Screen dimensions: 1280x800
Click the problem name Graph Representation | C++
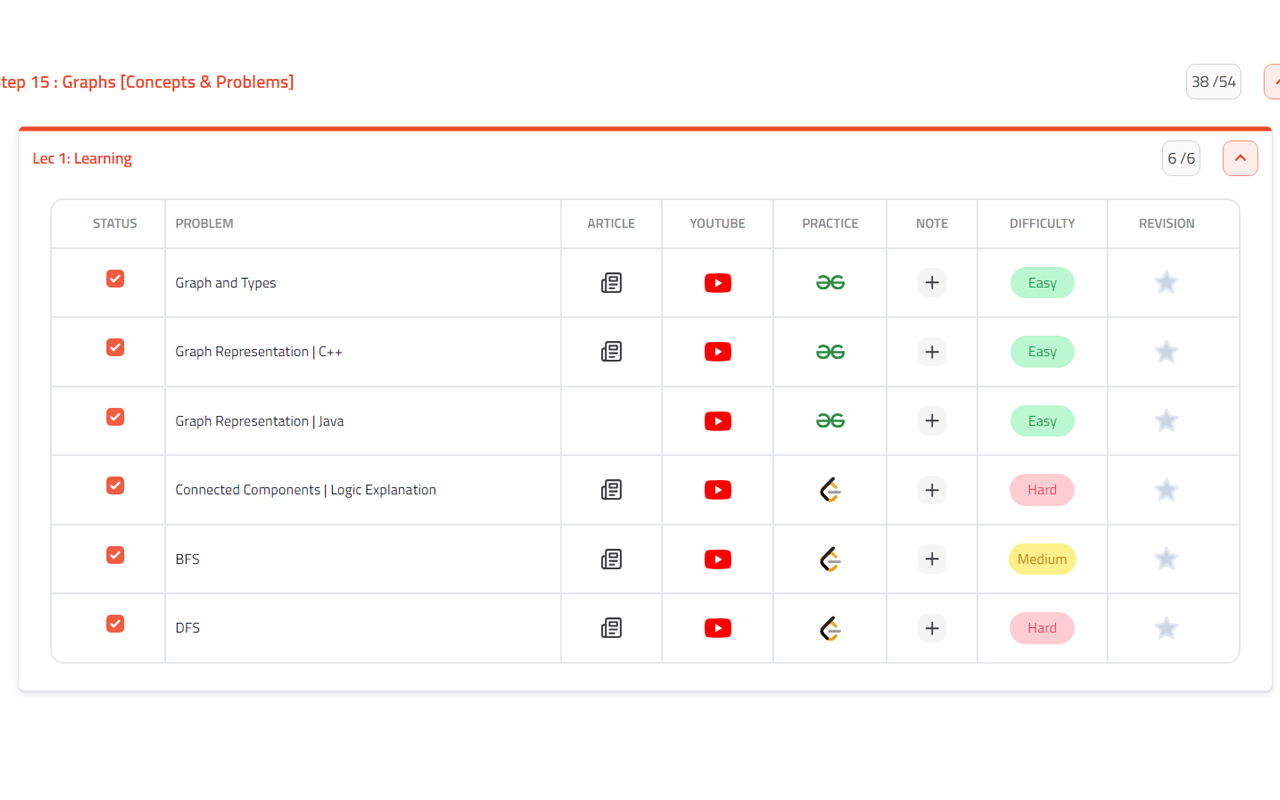pos(259,352)
